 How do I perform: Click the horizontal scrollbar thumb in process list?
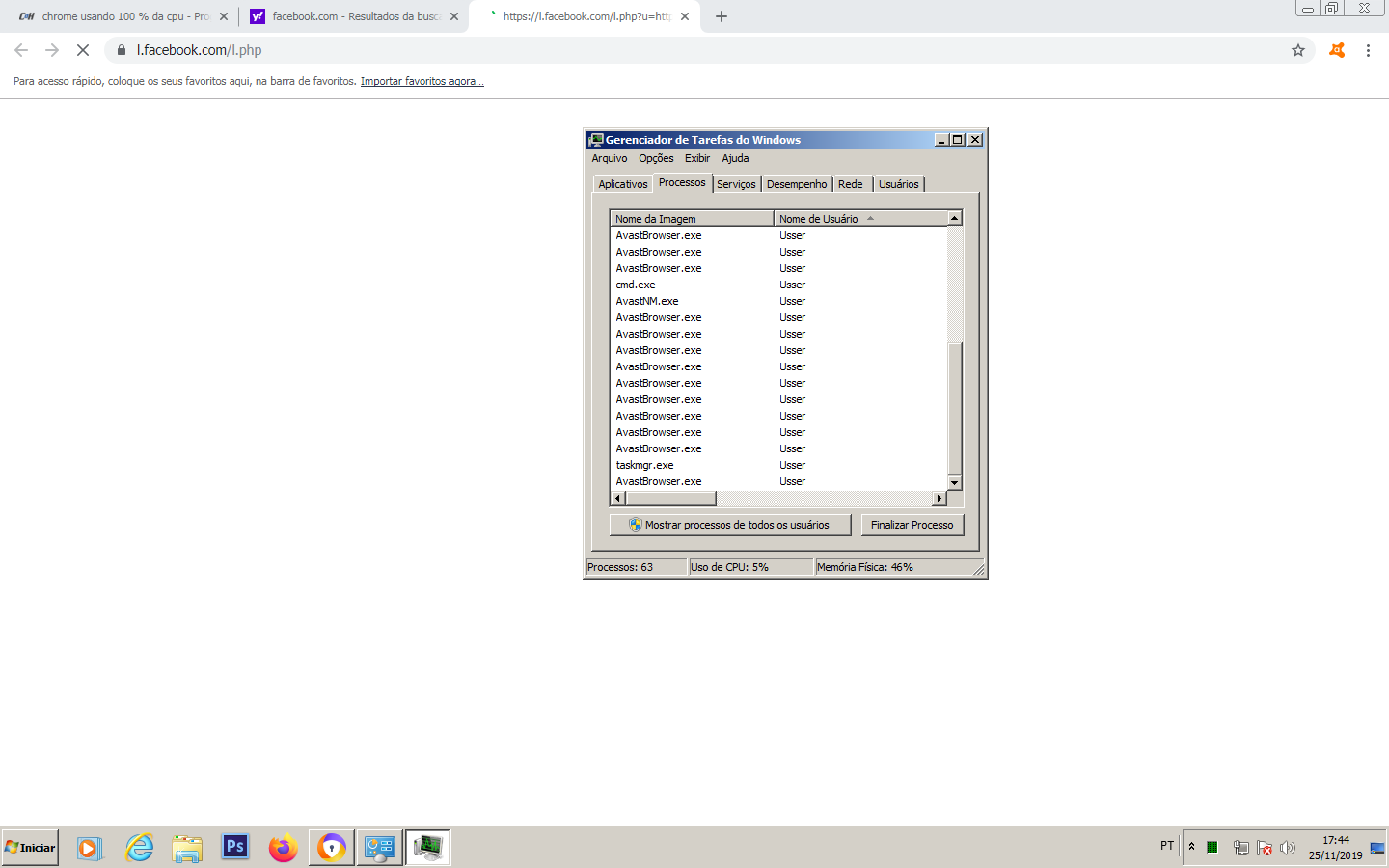(671, 499)
